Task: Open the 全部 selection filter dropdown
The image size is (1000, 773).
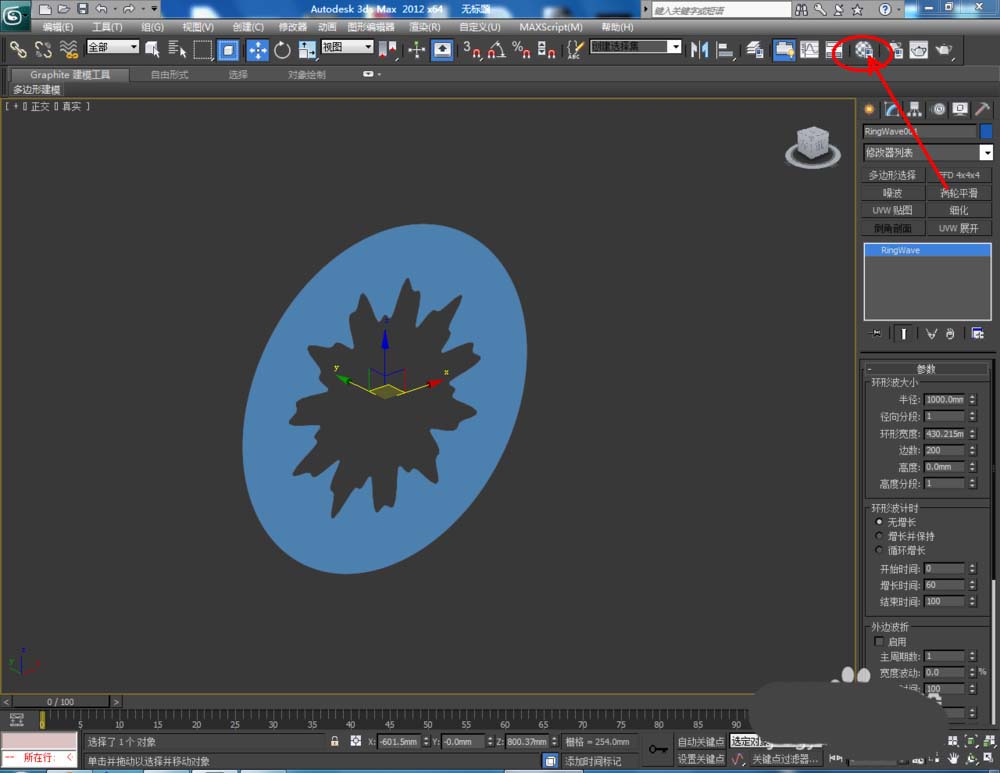Action: point(112,47)
